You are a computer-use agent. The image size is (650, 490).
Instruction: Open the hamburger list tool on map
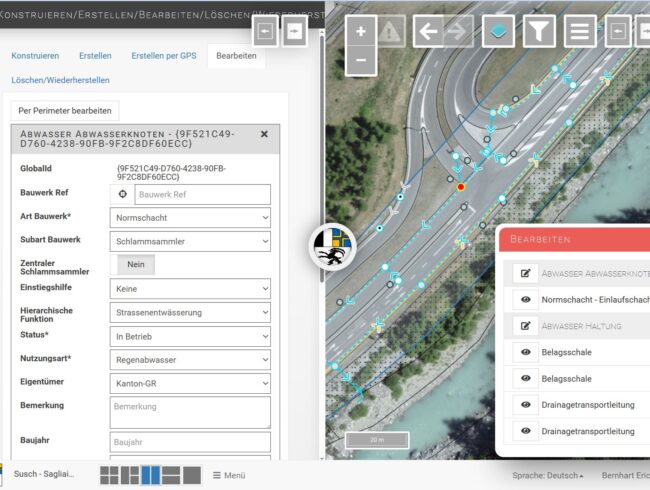tap(580, 31)
